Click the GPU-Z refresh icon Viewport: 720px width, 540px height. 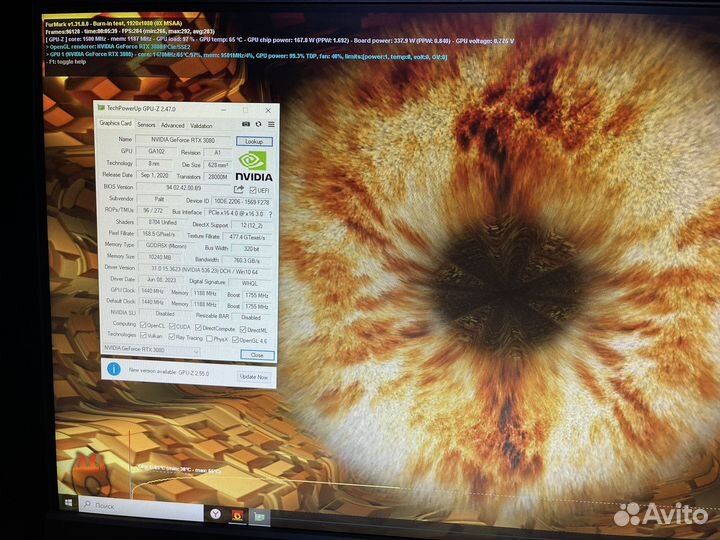[259, 124]
